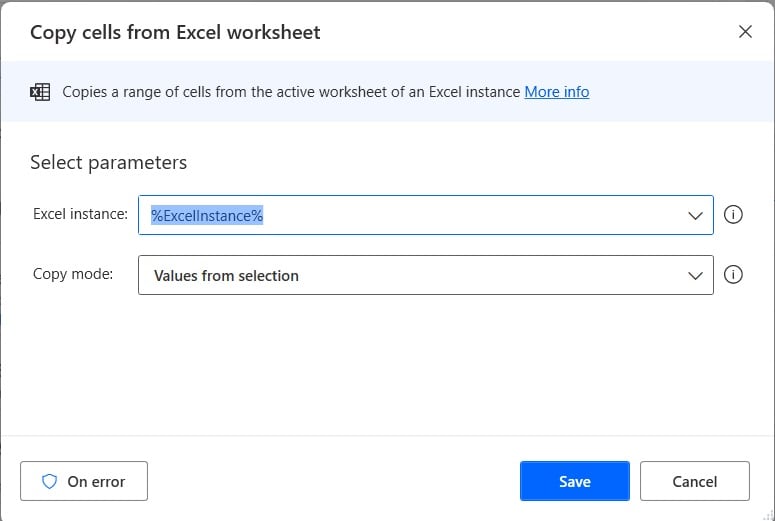Click the shield icon on On error
This screenshot has width=775, height=521.
coord(49,481)
